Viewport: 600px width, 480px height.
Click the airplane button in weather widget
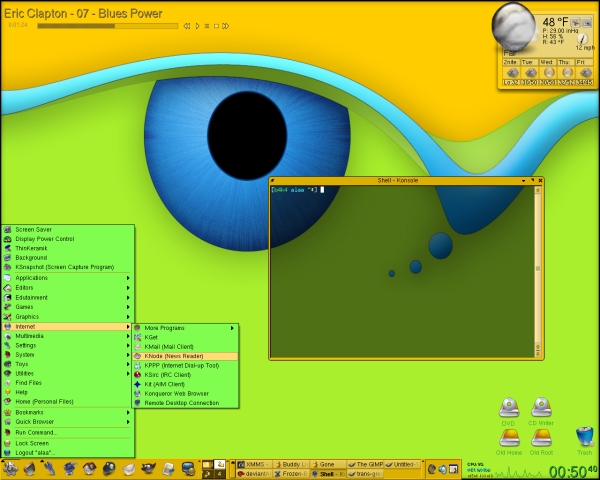coord(575,23)
